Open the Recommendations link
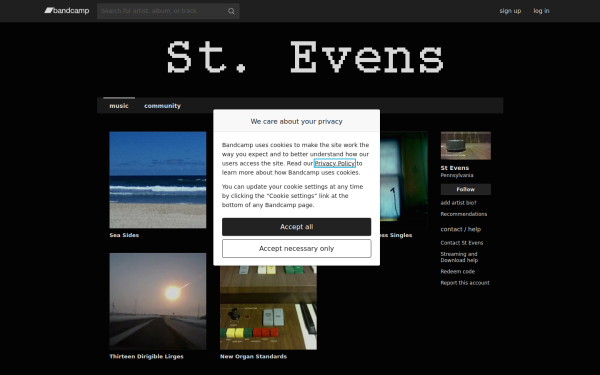The width and height of the screenshot is (600, 375). coord(463,214)
